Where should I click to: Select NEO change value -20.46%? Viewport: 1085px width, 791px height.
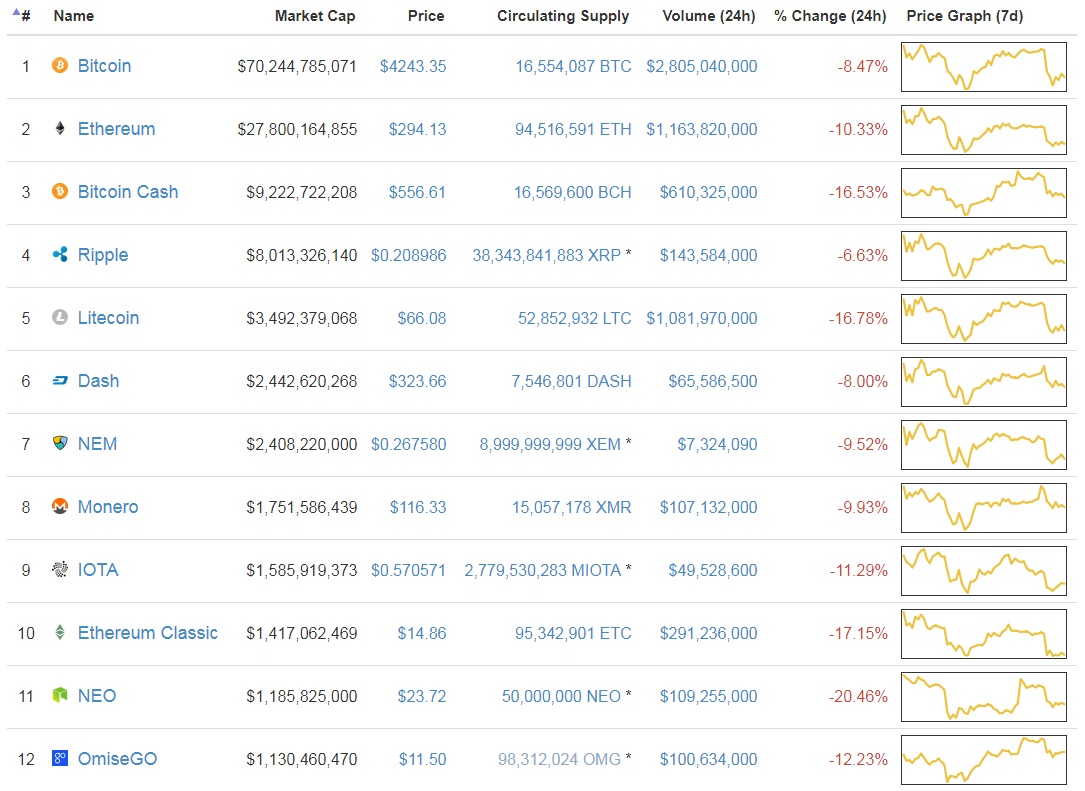tap(858, 696)
